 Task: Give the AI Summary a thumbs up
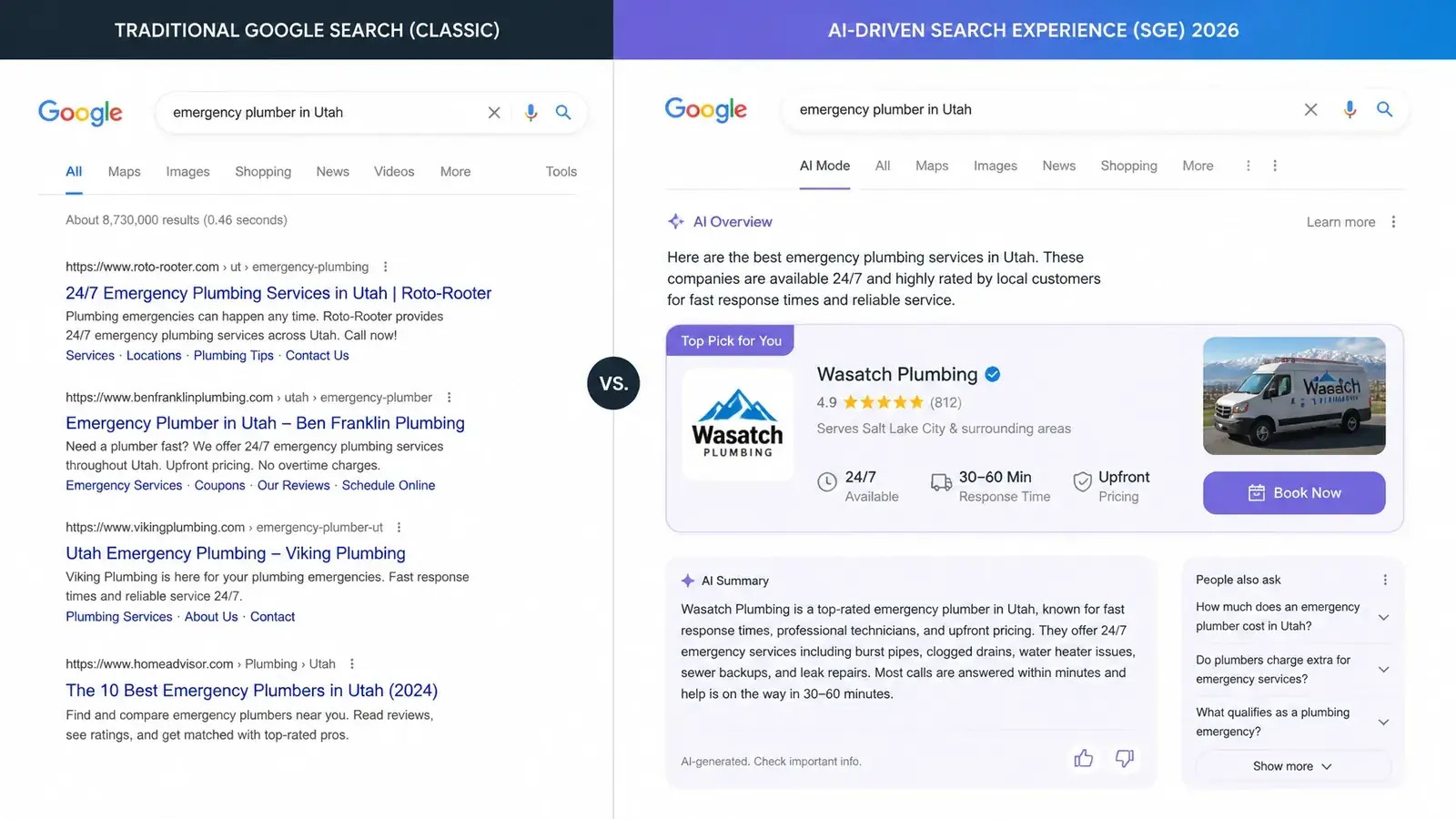[x=1083, y=758]
